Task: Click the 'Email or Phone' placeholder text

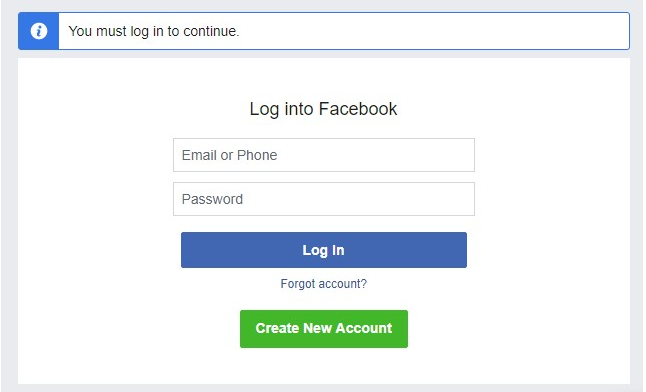Action: [229, 155]
